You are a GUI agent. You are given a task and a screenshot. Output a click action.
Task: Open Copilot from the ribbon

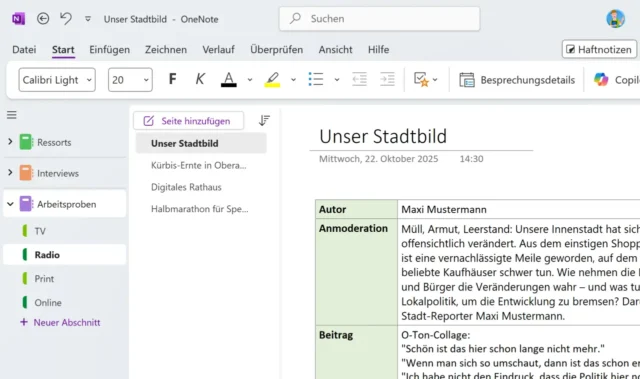click(x=616, y=80)
